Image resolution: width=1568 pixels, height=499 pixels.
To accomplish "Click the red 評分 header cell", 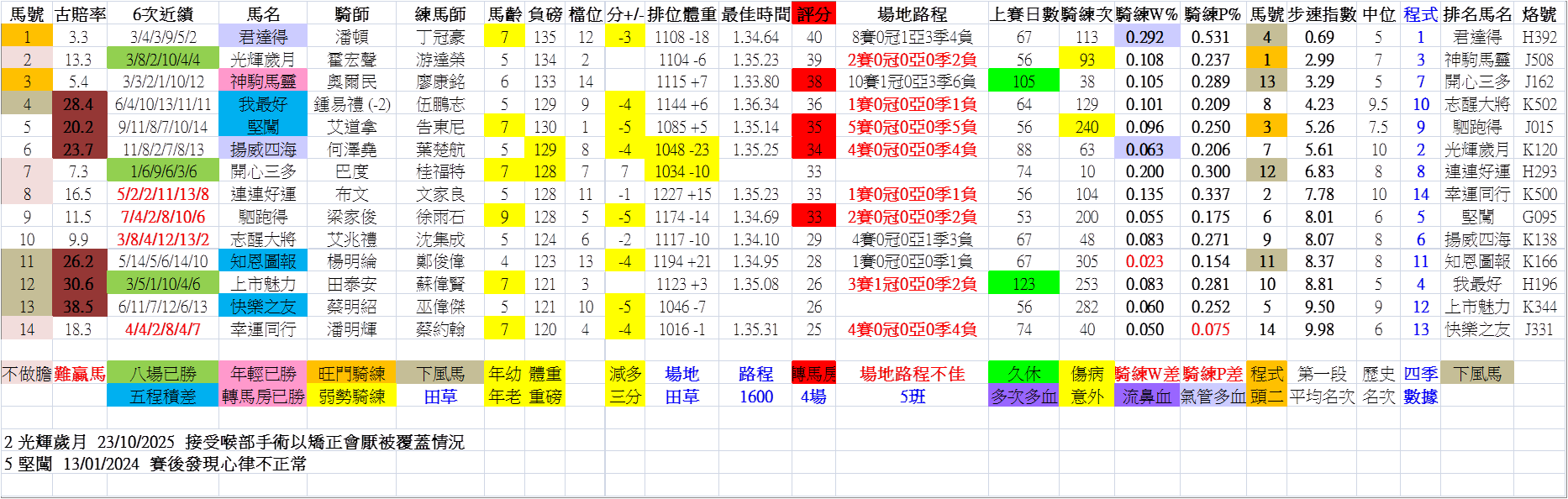I will [x=813, y=13].
